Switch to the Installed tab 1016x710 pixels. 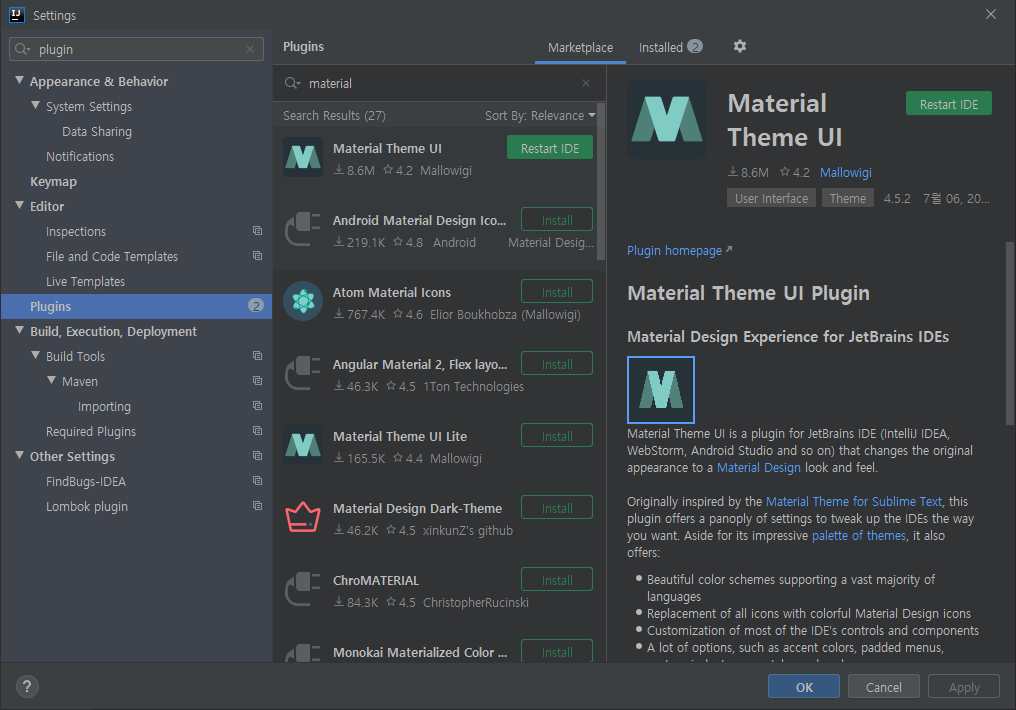tap(671, 47)
